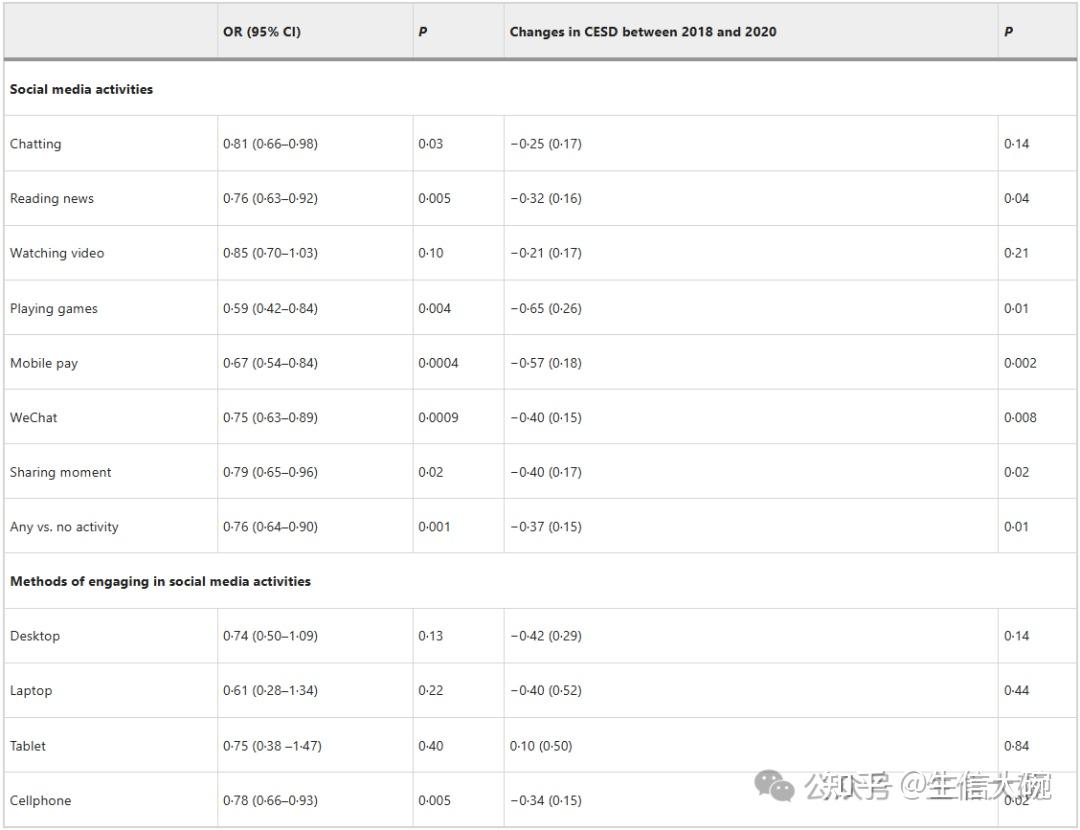Click Tablet CESD change value 0·10 (0·50)
The image size is (1080, 830).
[541, 746]
